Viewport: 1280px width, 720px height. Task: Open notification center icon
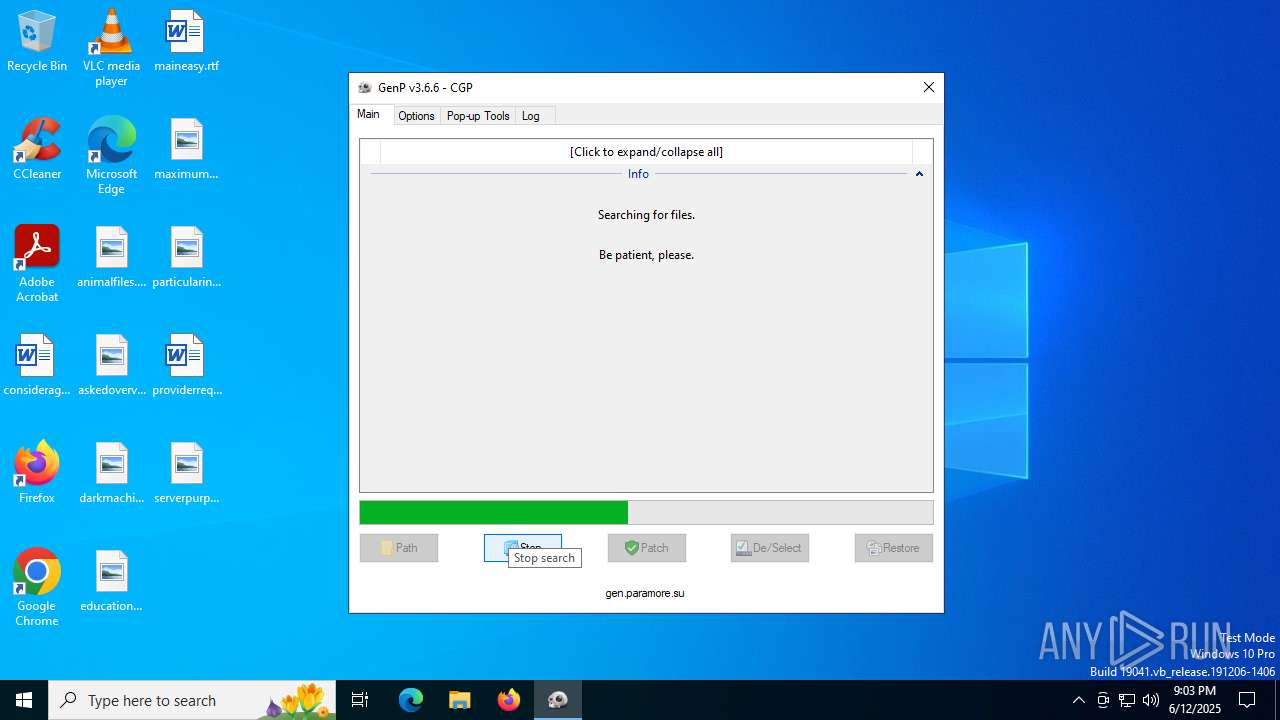tap(1247, 700)
